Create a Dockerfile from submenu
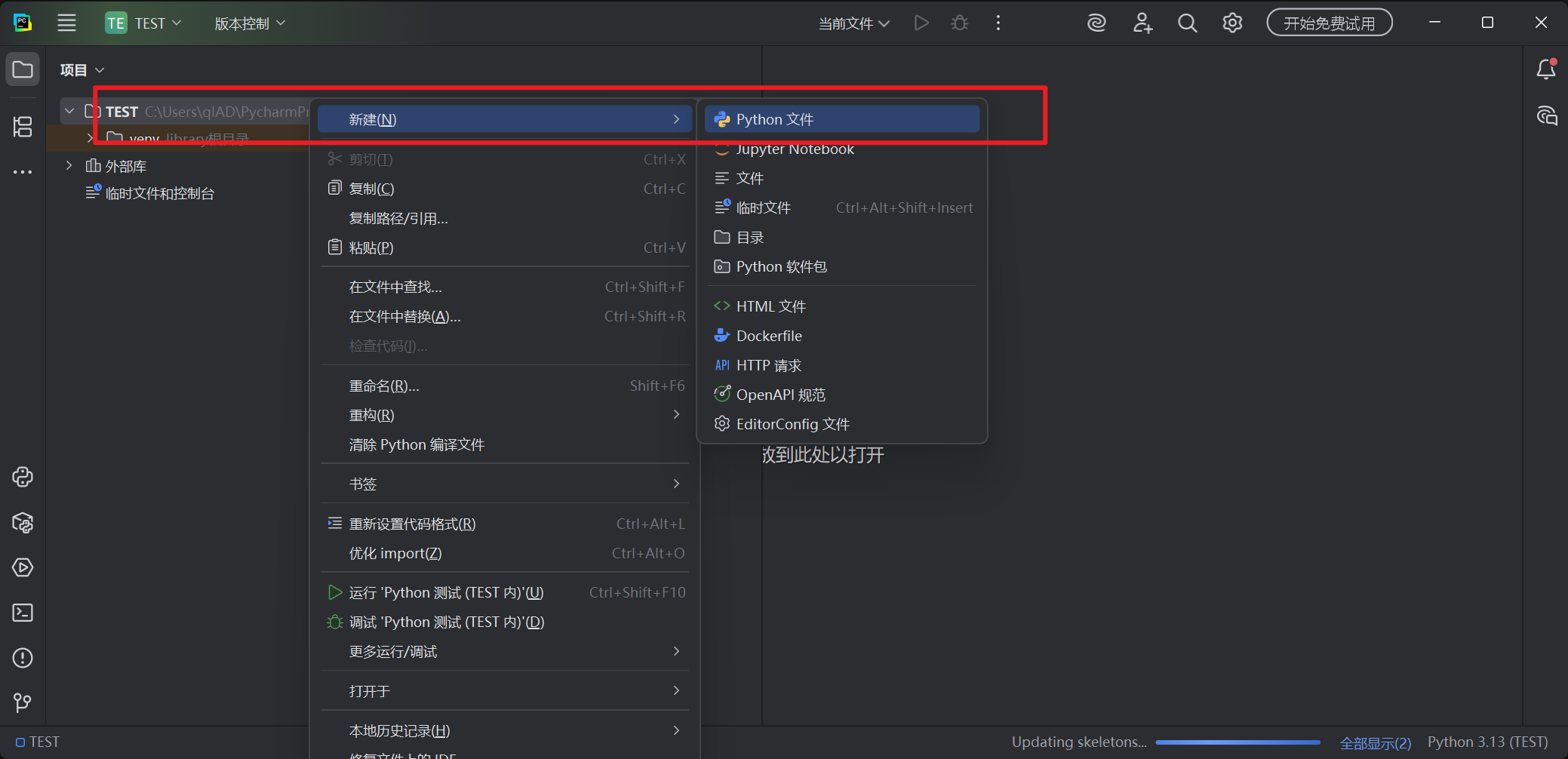1568x759 pixels. 842,336
